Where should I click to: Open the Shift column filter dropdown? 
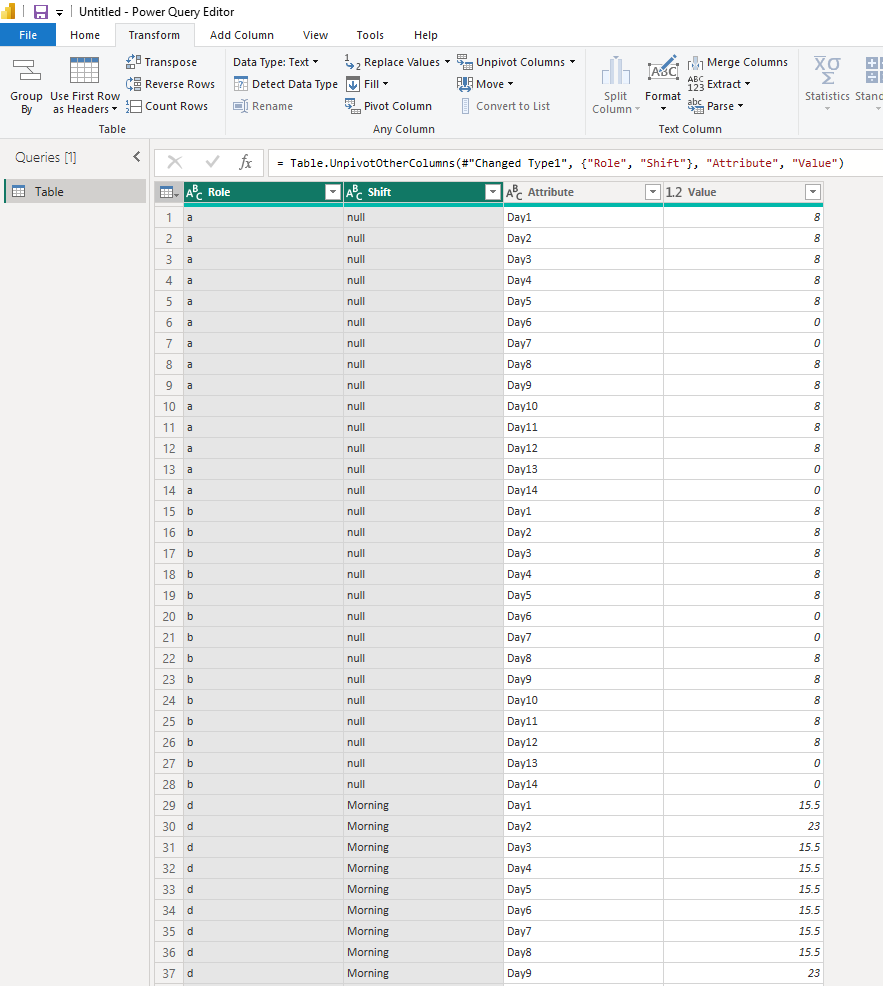[493, 192]
